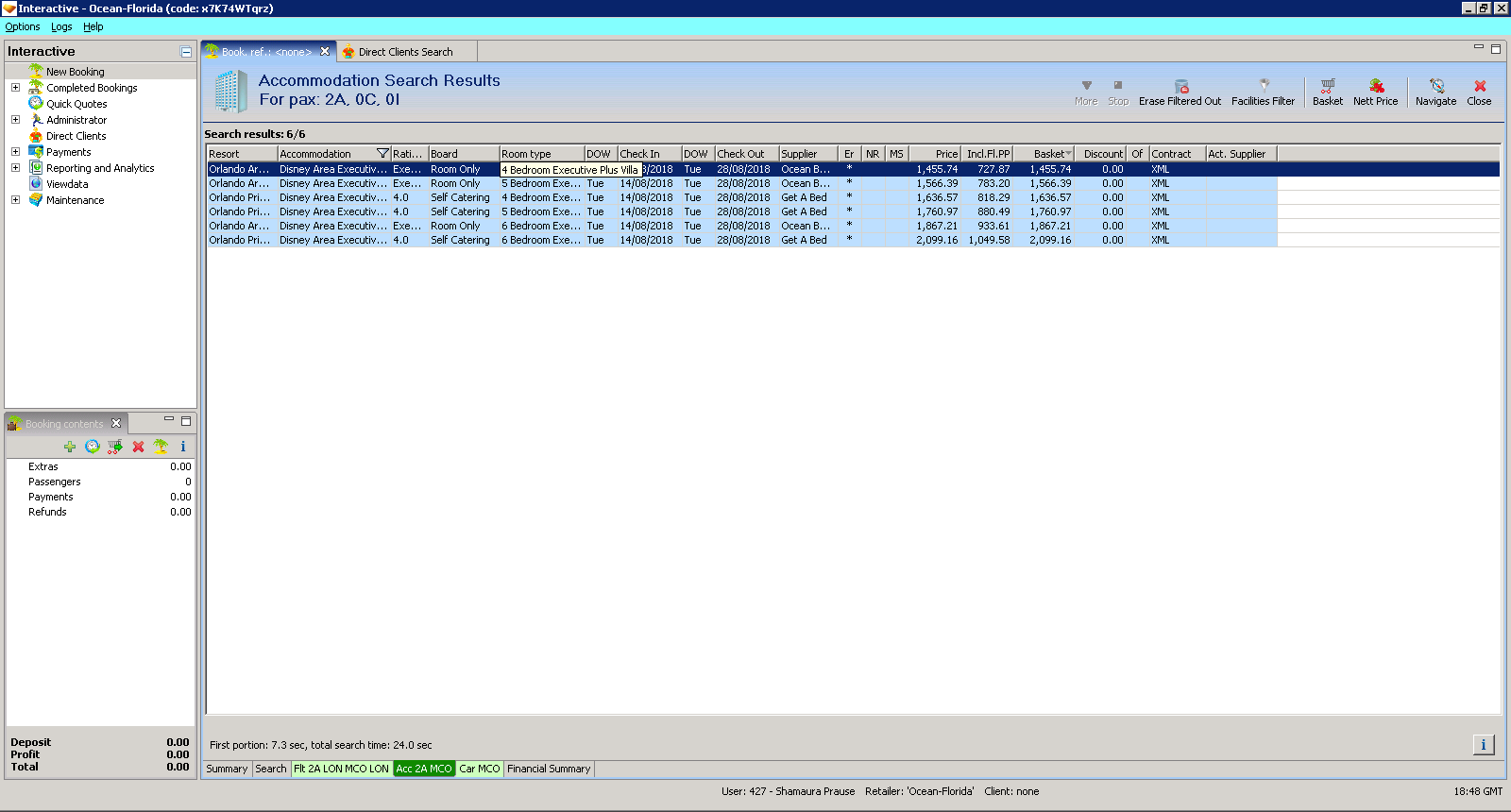Minimize the Booking contents panel
Viewport: 1511px width, 812px height.
[169, 420]
